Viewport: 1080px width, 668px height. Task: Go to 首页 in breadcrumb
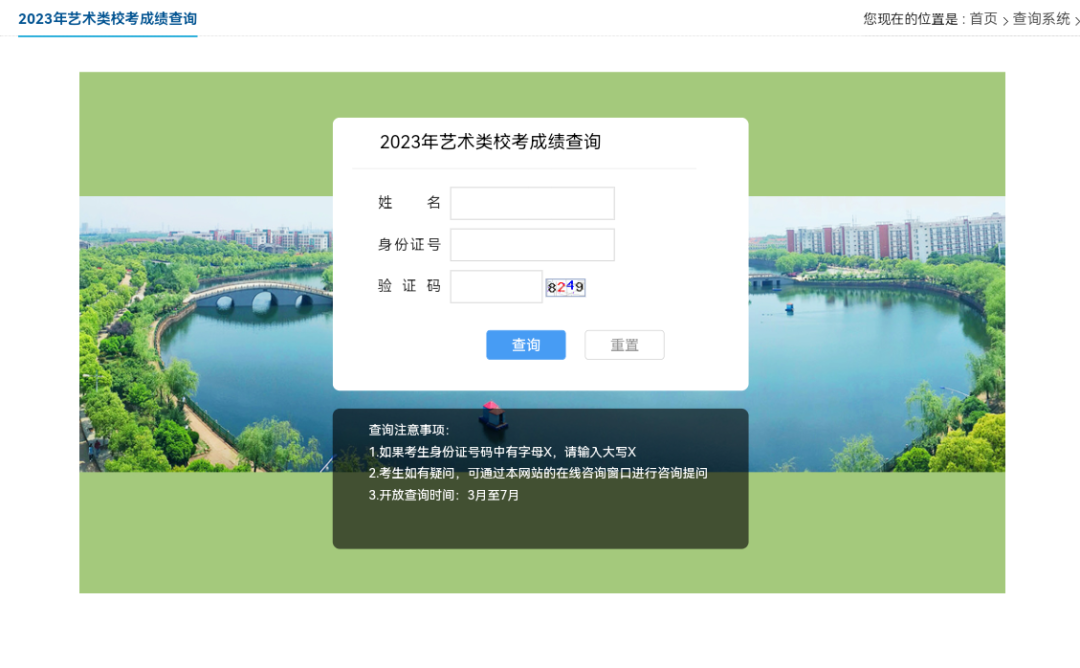point(984,19)
